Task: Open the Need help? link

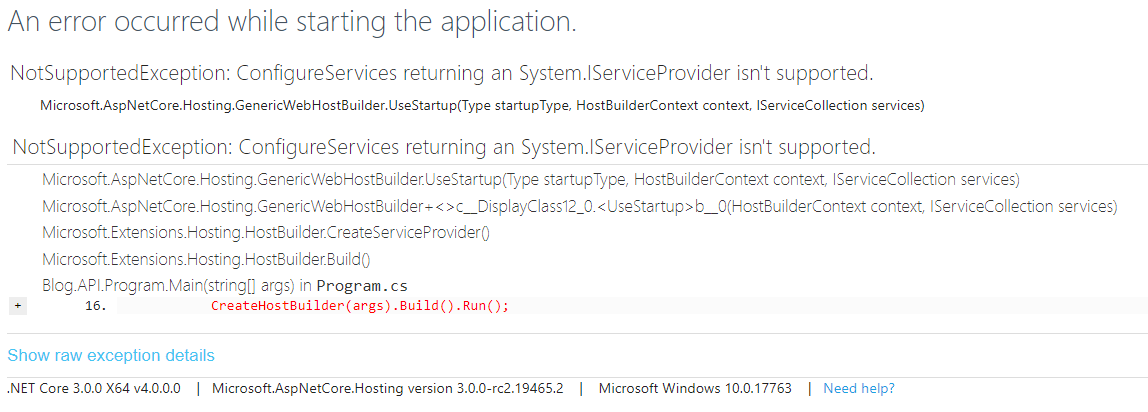Action: (x=859, y=388)
